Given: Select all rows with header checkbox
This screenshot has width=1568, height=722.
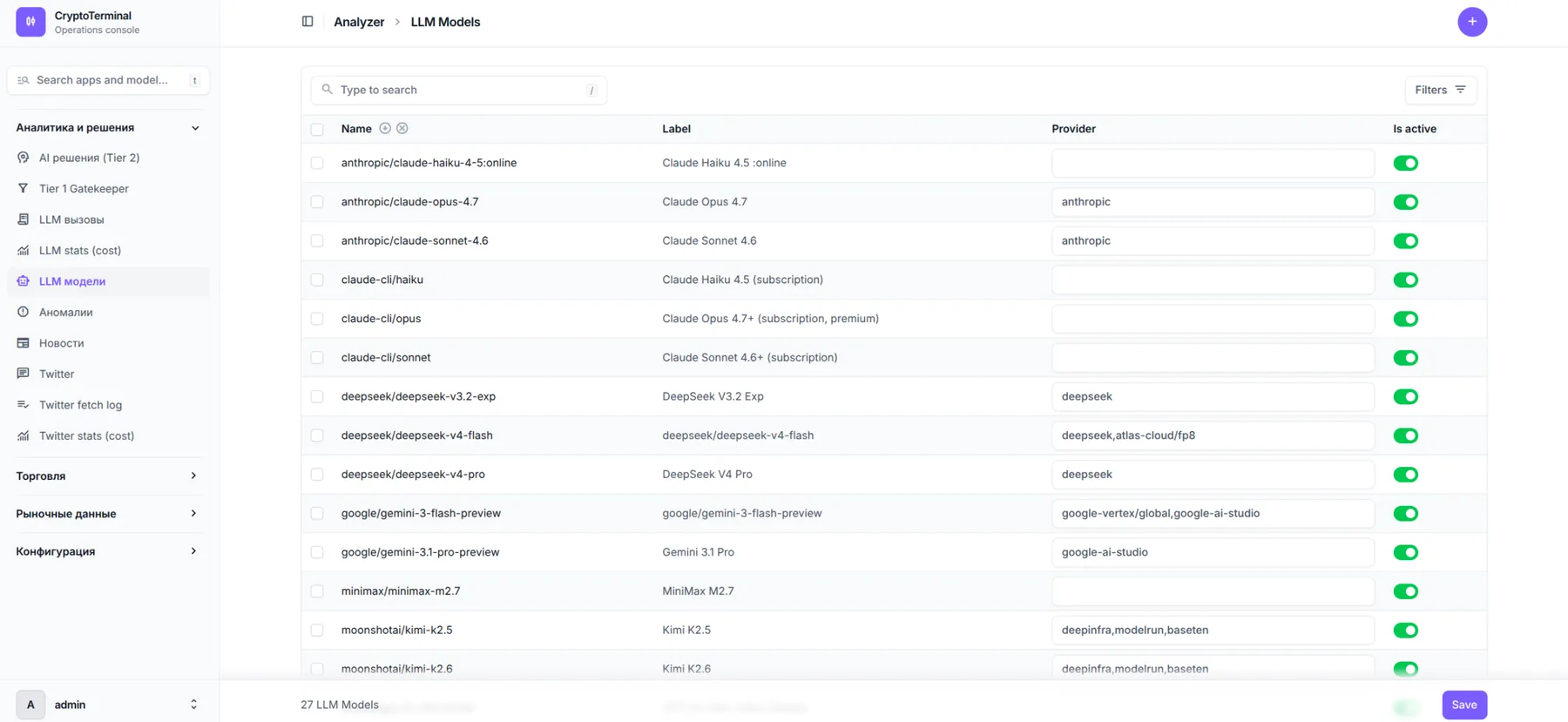Looking at the screenshot, I should pyautogui.click(x=317, y=129).
